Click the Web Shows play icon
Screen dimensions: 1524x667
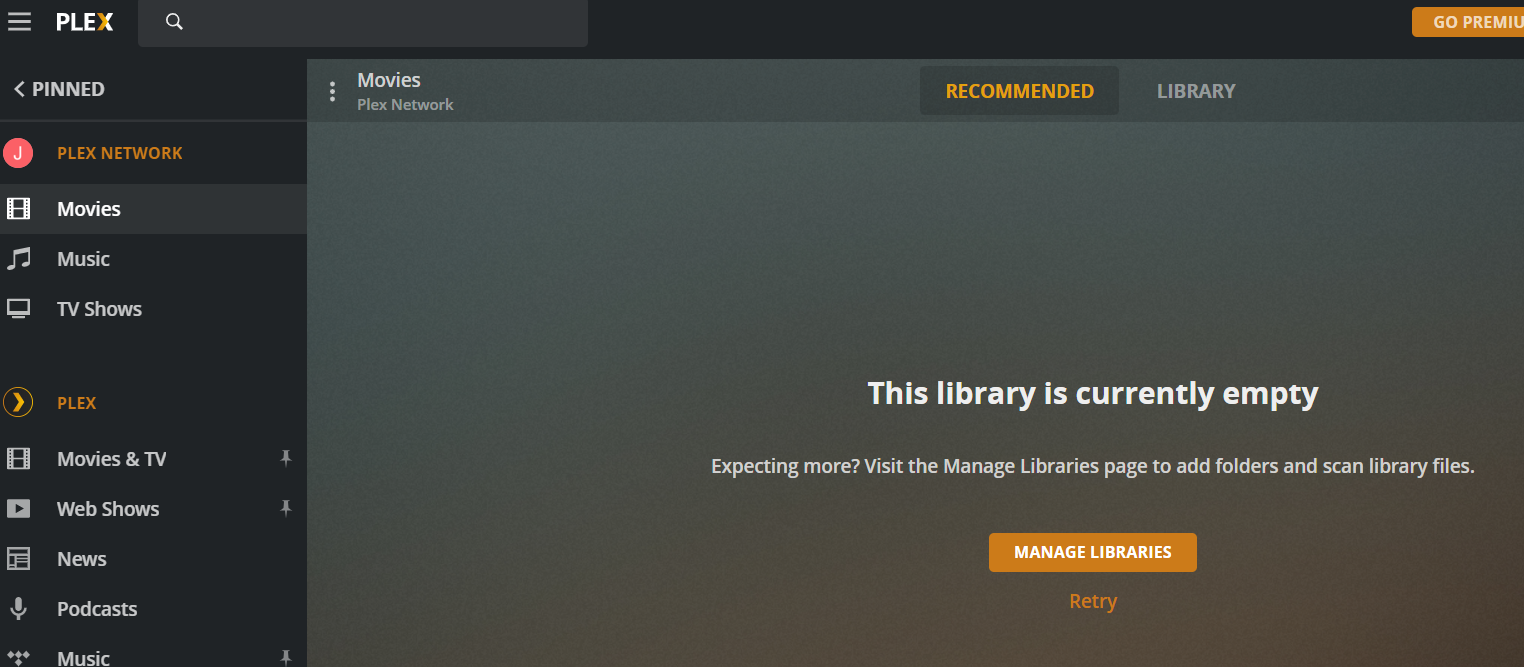point(19,509)
